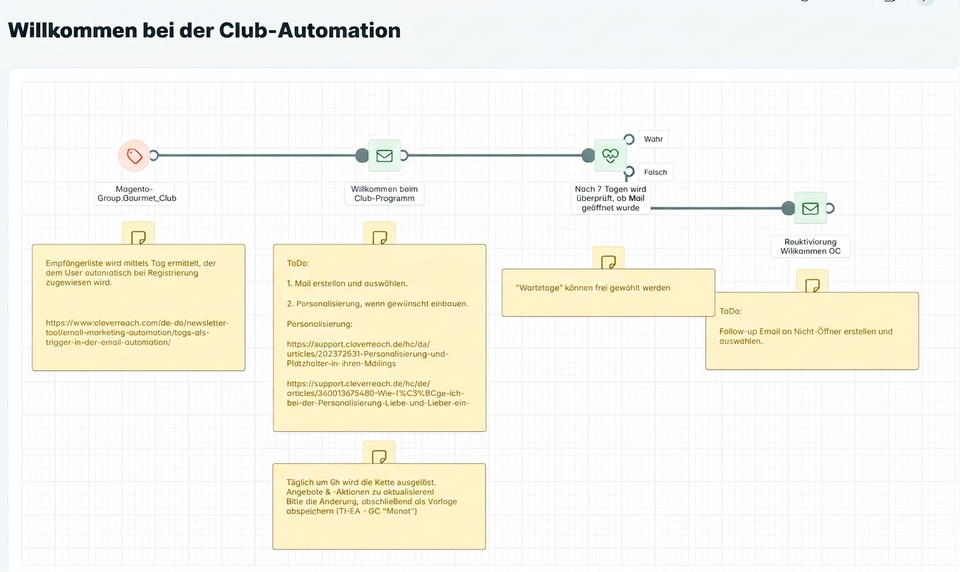Click note icon above Follow-up Email note
This screenshot has height=572, width=960.
pyautogui.click(x=812, y=283)
